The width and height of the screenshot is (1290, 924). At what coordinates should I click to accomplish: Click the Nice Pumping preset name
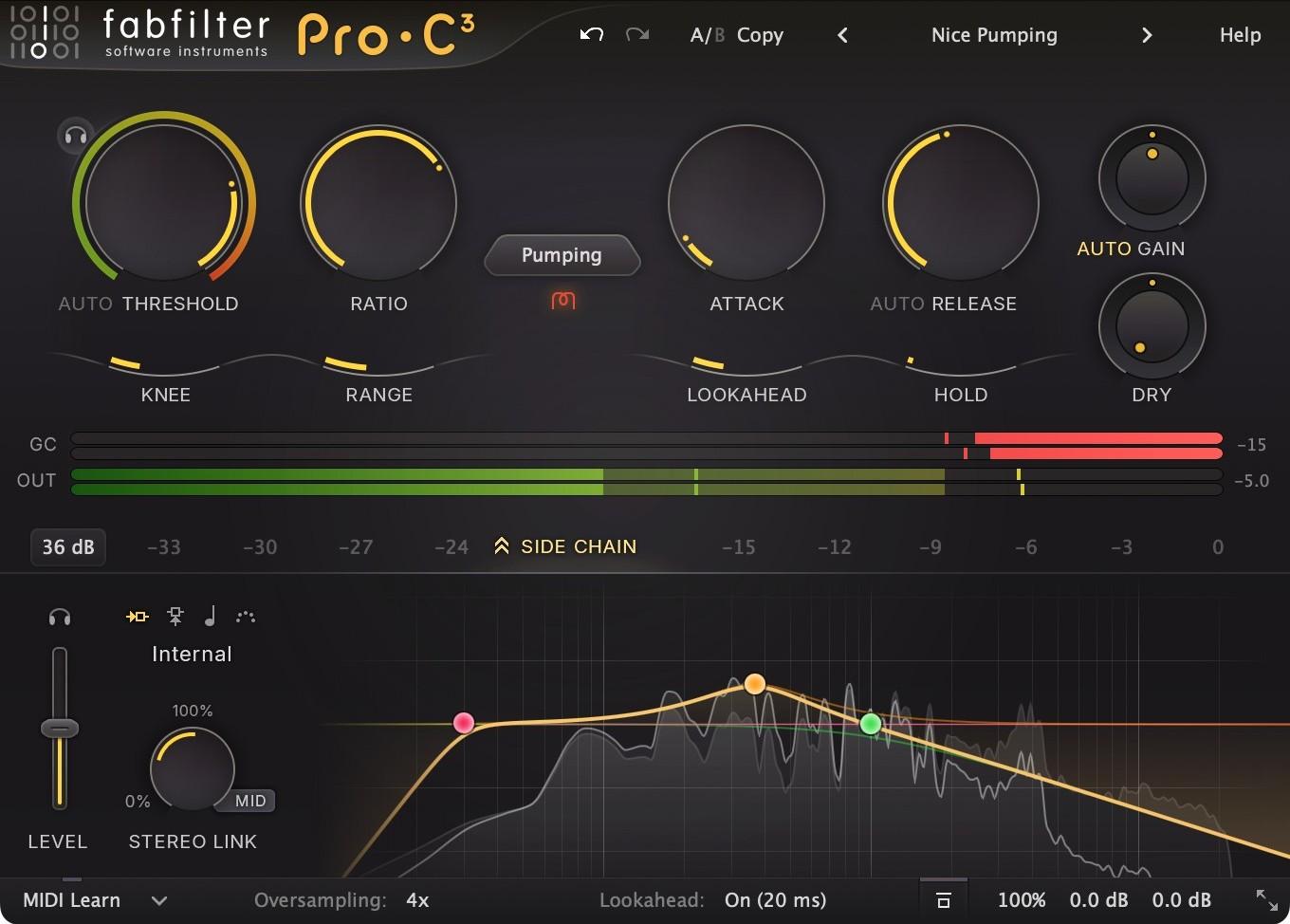[x=993, y=34]
